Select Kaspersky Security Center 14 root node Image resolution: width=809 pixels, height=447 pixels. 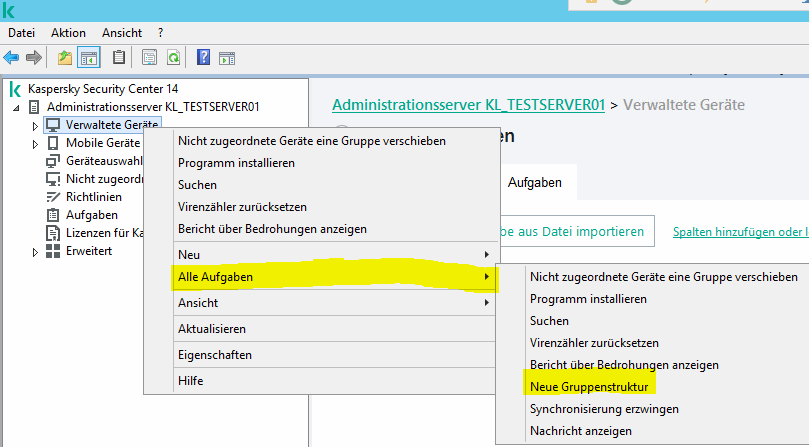103,89
